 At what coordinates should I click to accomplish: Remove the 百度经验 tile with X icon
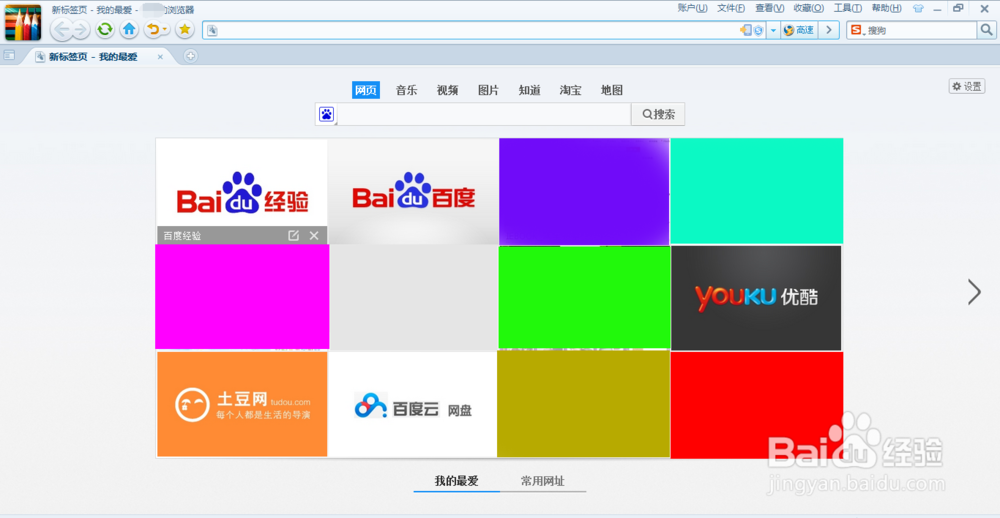tap(314, 235)
